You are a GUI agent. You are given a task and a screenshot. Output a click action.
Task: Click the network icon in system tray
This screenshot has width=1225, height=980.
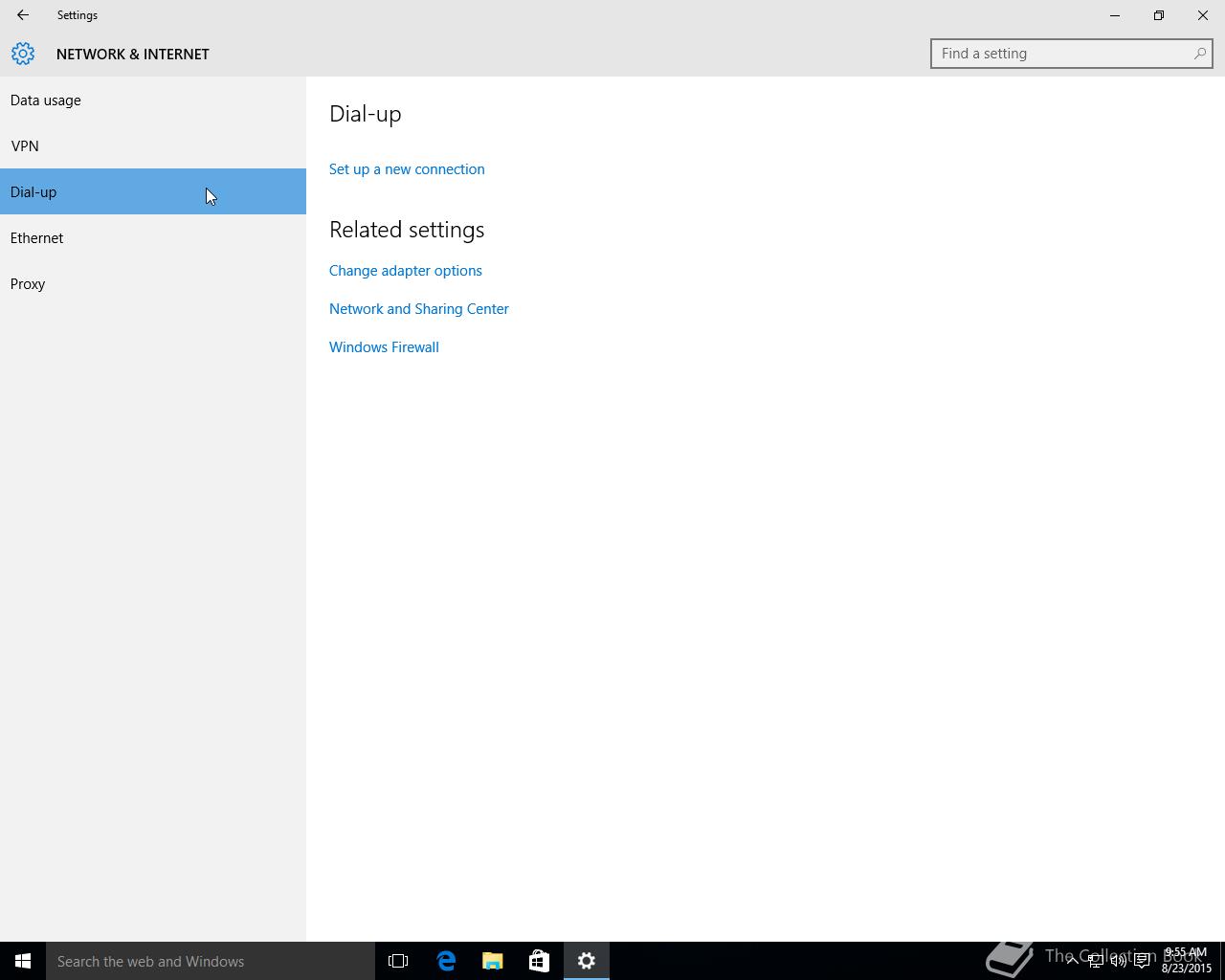pyautogui.click(x=1095, y=961)
